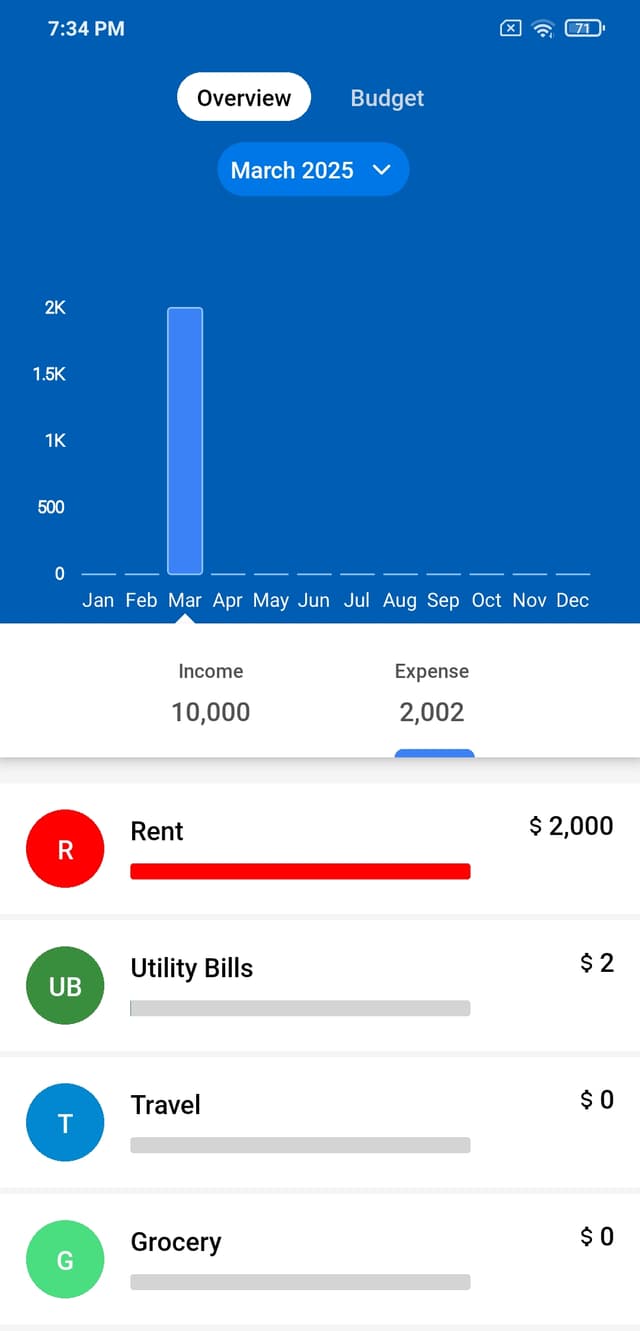640x1331 pixels.
Task: Tap the Utility Bills progress bar
Action: tap(300, 1009)
